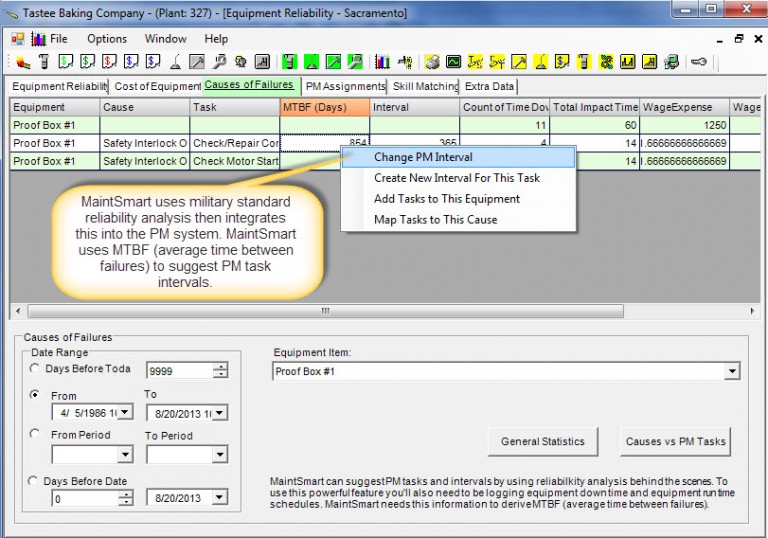
Task: Click the burning match toolbar icon
Action: tap(23, 62)
